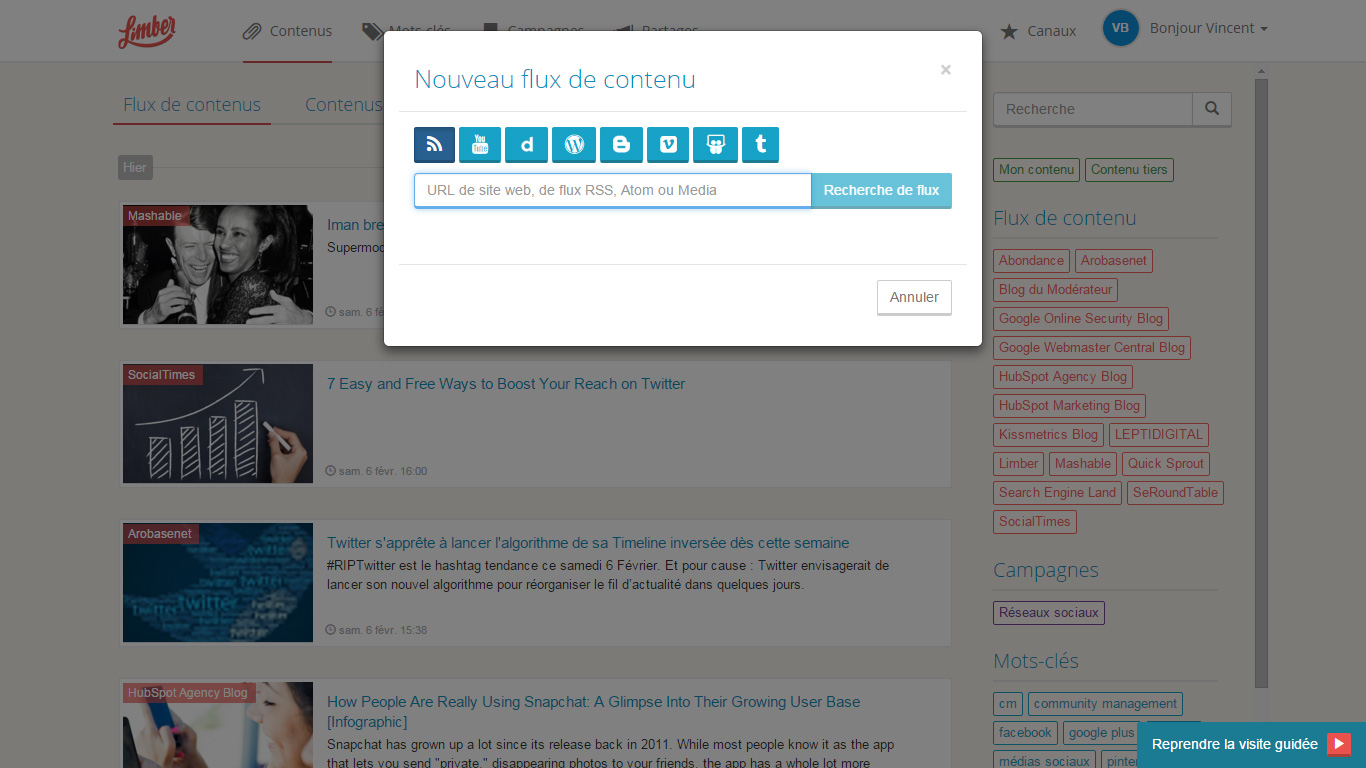Click the magnifier search button

pos(1212,109)
